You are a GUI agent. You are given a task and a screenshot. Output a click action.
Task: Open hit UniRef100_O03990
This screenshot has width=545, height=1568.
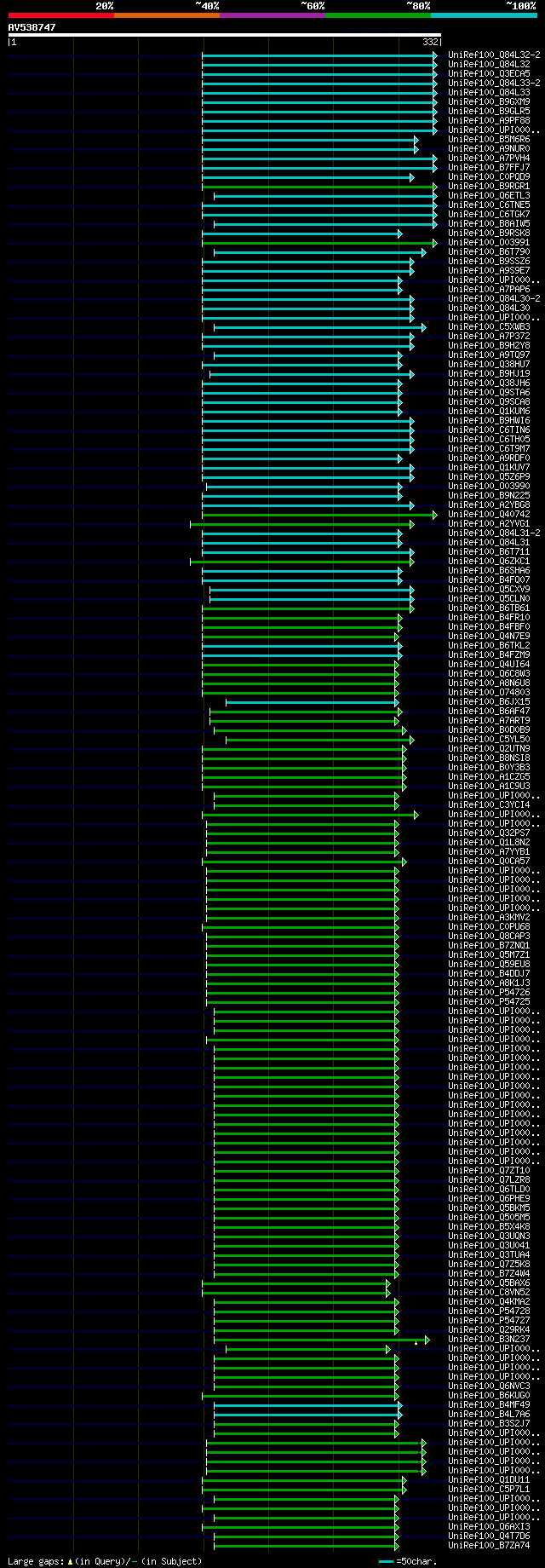coord(489,486)
